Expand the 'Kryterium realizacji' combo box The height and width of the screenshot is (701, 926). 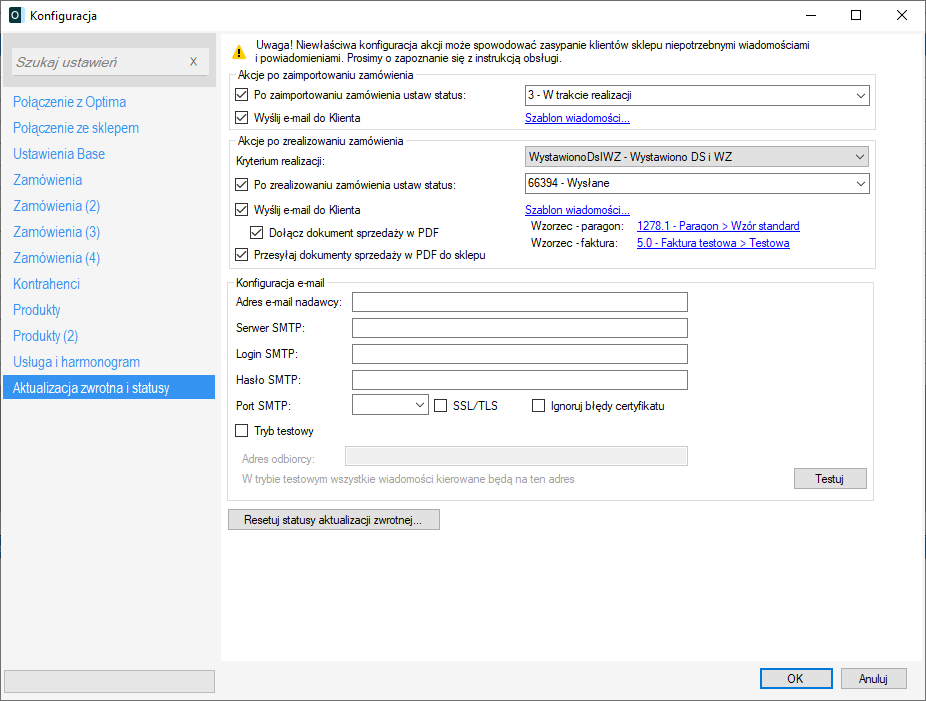[x=697, y=157]
